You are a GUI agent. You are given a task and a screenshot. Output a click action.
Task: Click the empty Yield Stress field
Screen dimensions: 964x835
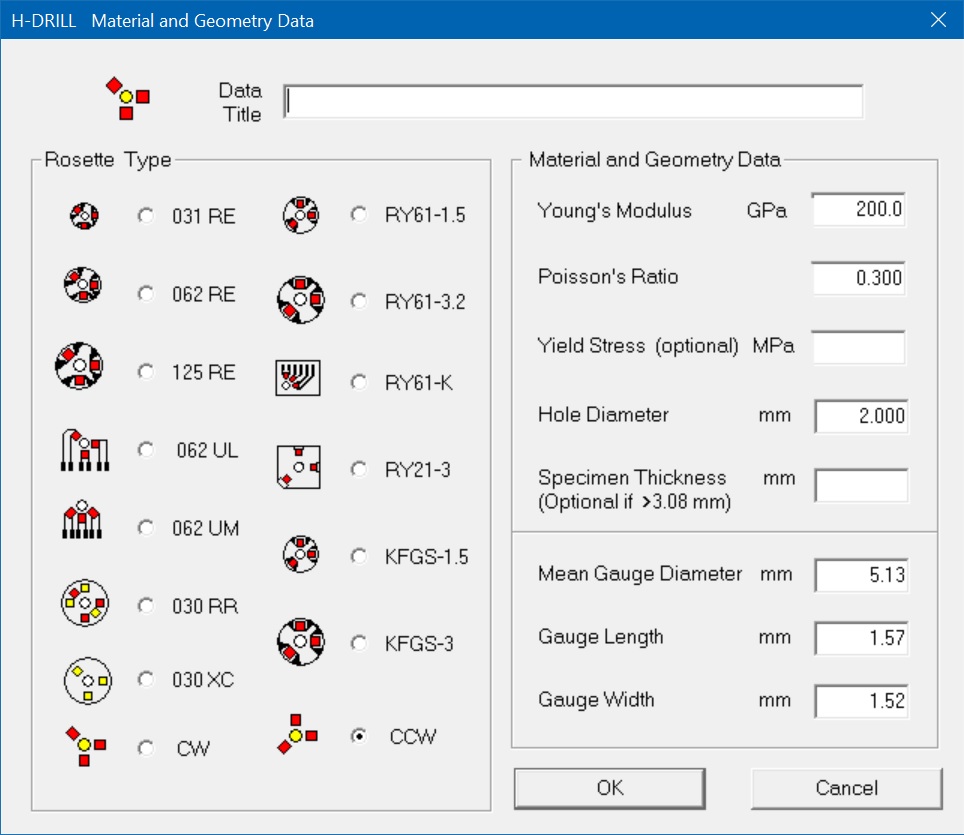coord(858,347)
